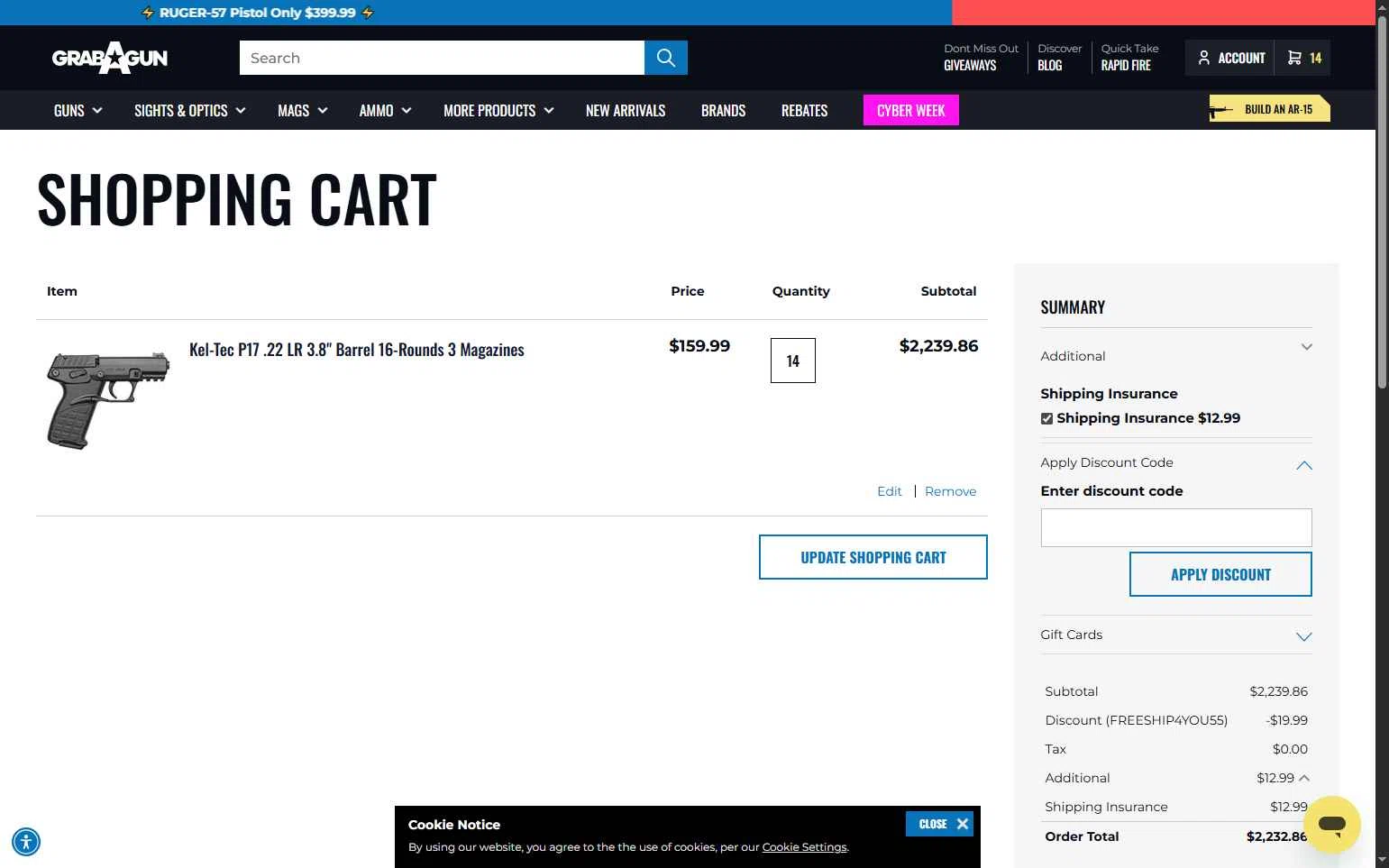
Task: Open accessibility options icon
Action: click(x=26, y=842)
